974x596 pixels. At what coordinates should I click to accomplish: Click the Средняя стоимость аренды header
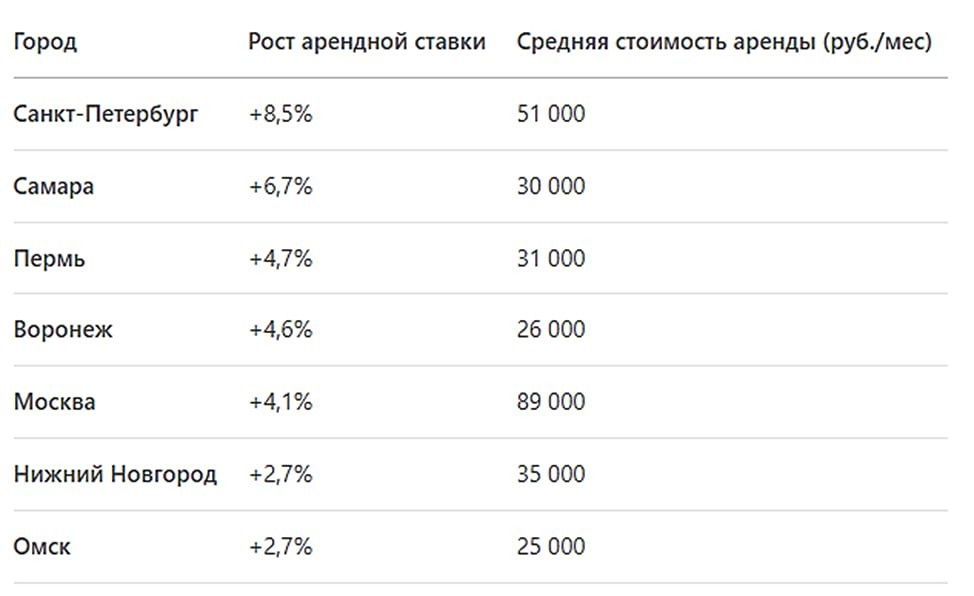(725, 42)
